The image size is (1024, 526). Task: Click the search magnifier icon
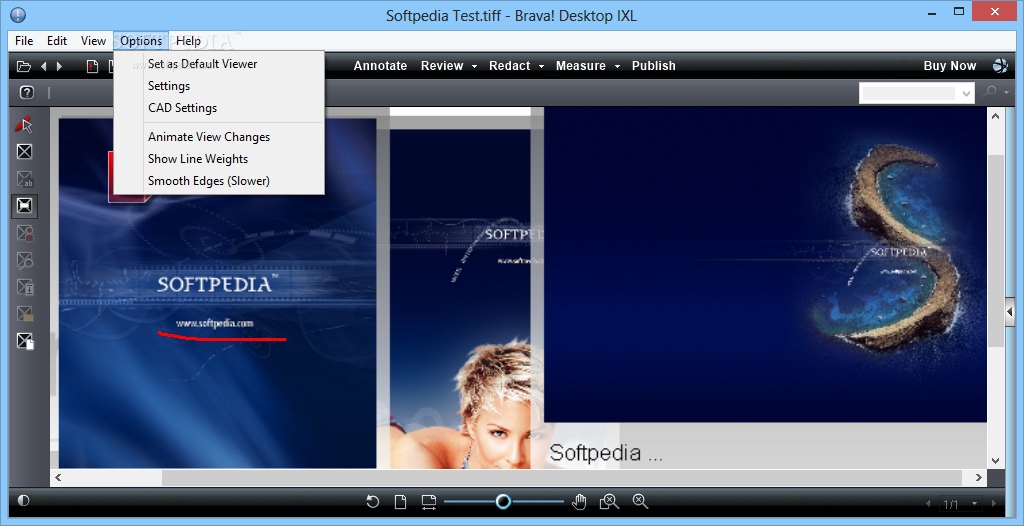point(991,92)
